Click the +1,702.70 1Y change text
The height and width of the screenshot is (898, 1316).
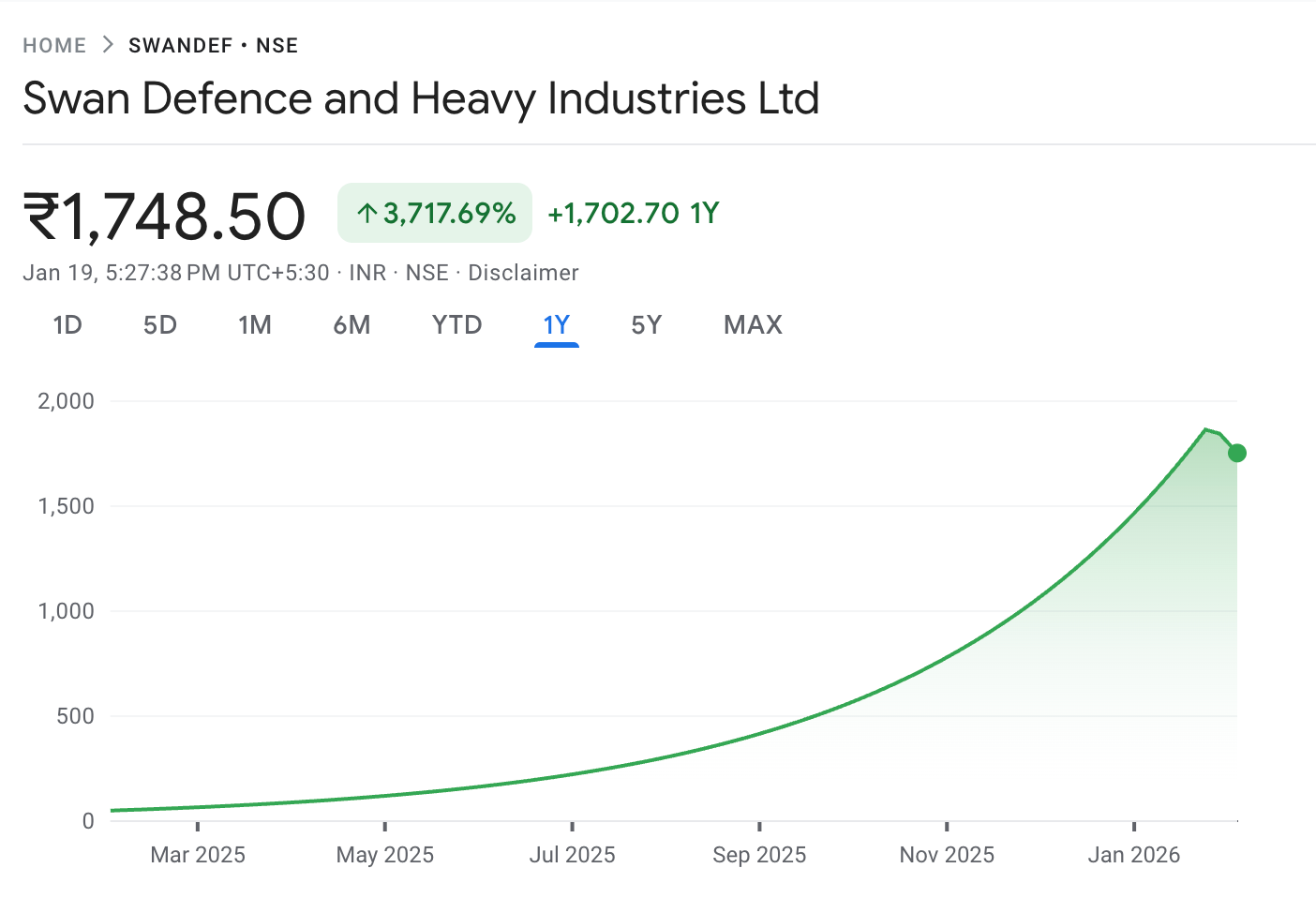634,214
